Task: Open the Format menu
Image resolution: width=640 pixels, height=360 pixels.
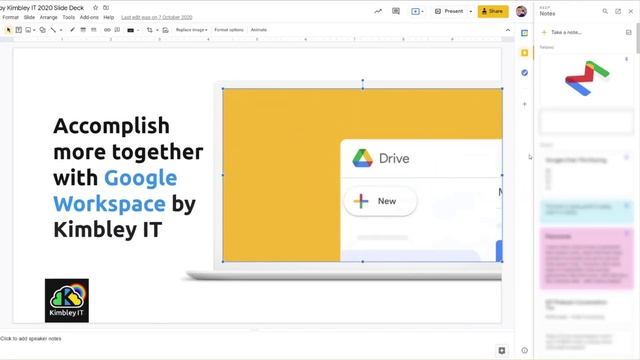Action: coord(11,18)
